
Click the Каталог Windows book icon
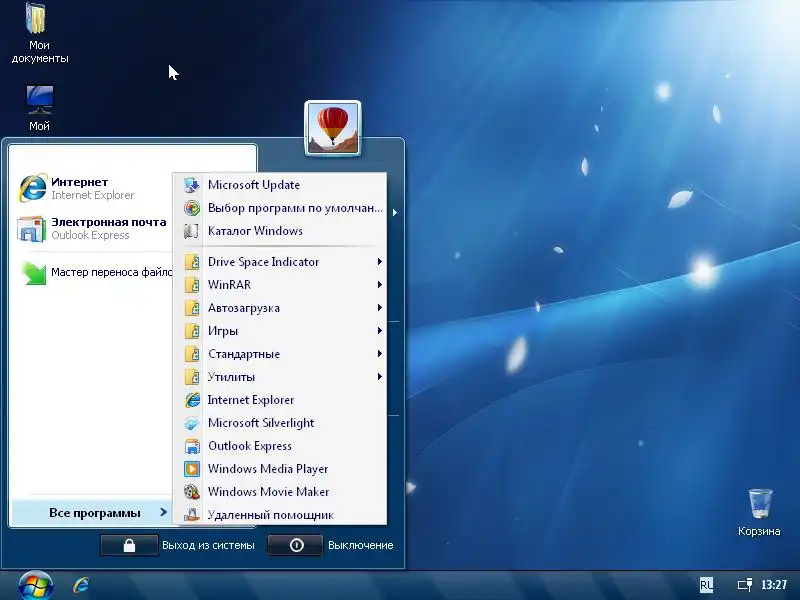192,231
